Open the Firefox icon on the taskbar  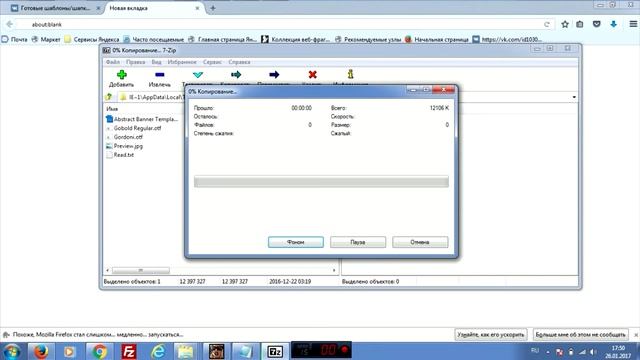point(41,351)
